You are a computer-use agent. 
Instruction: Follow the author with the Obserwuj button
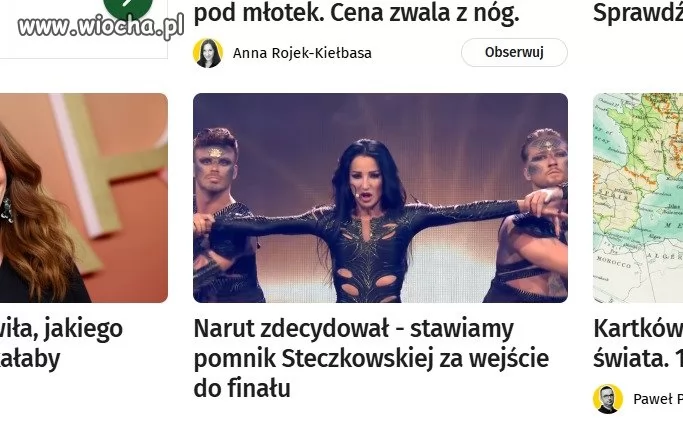tap(514, 52)
